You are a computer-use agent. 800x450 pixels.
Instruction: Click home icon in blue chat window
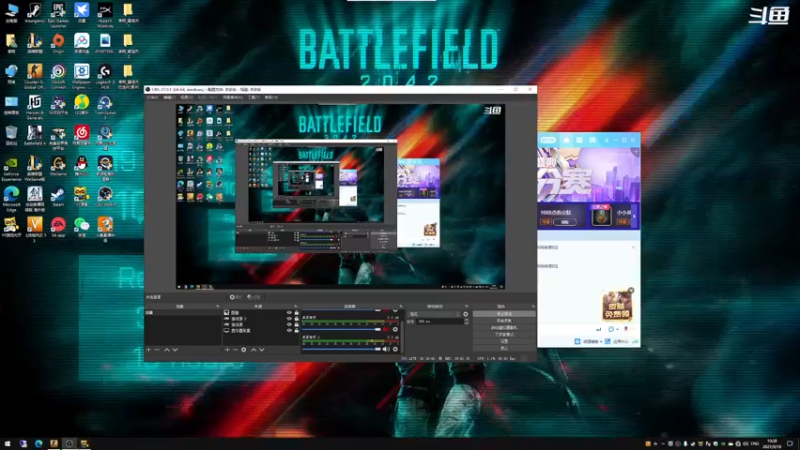click(x=566, y=140)
